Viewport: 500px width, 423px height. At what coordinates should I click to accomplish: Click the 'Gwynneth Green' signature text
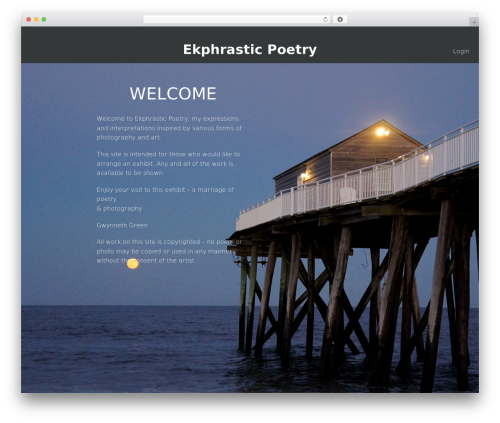click(122, 225)
